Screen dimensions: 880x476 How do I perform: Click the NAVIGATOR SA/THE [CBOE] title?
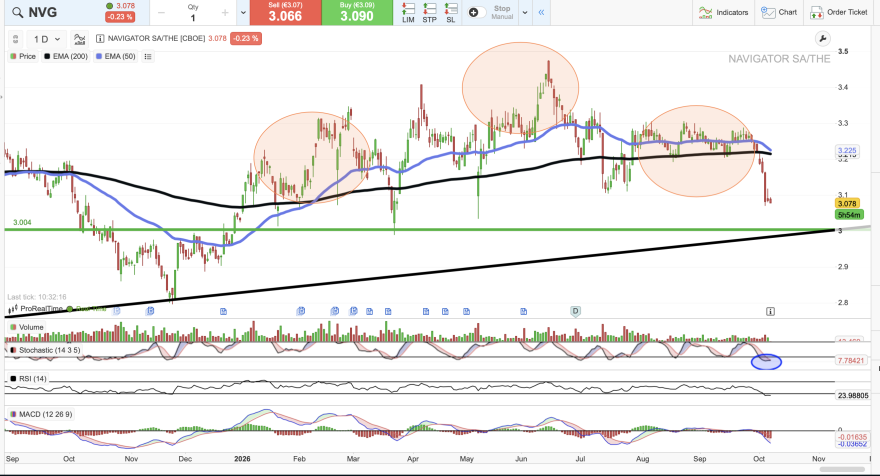(x=157, y=39)
